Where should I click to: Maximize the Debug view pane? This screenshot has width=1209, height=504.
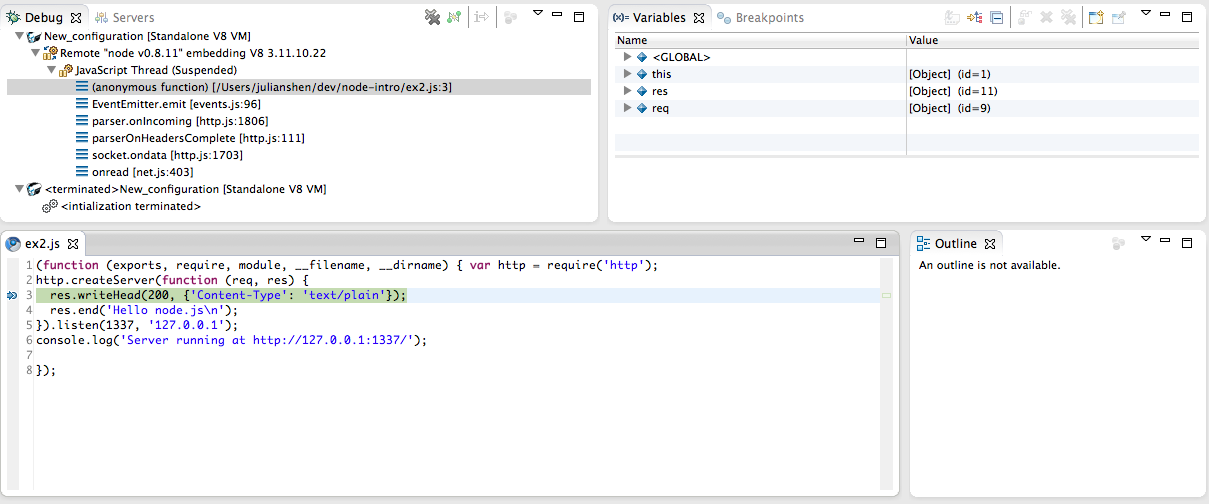click(x=579, y=17)
